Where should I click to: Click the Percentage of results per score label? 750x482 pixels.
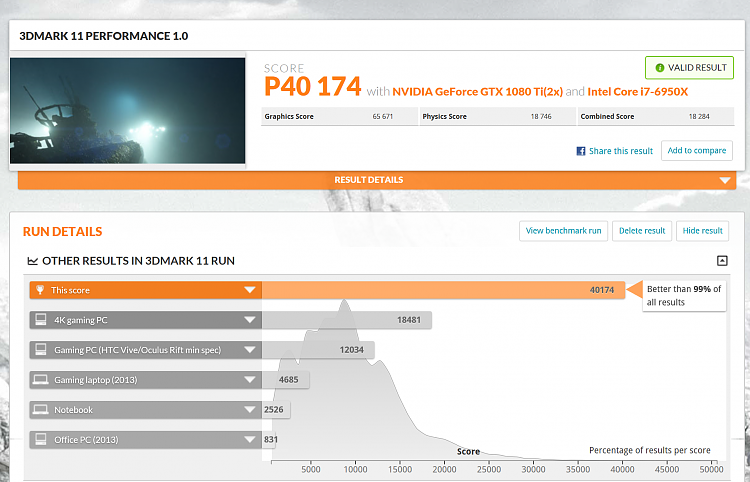point(650,450)
